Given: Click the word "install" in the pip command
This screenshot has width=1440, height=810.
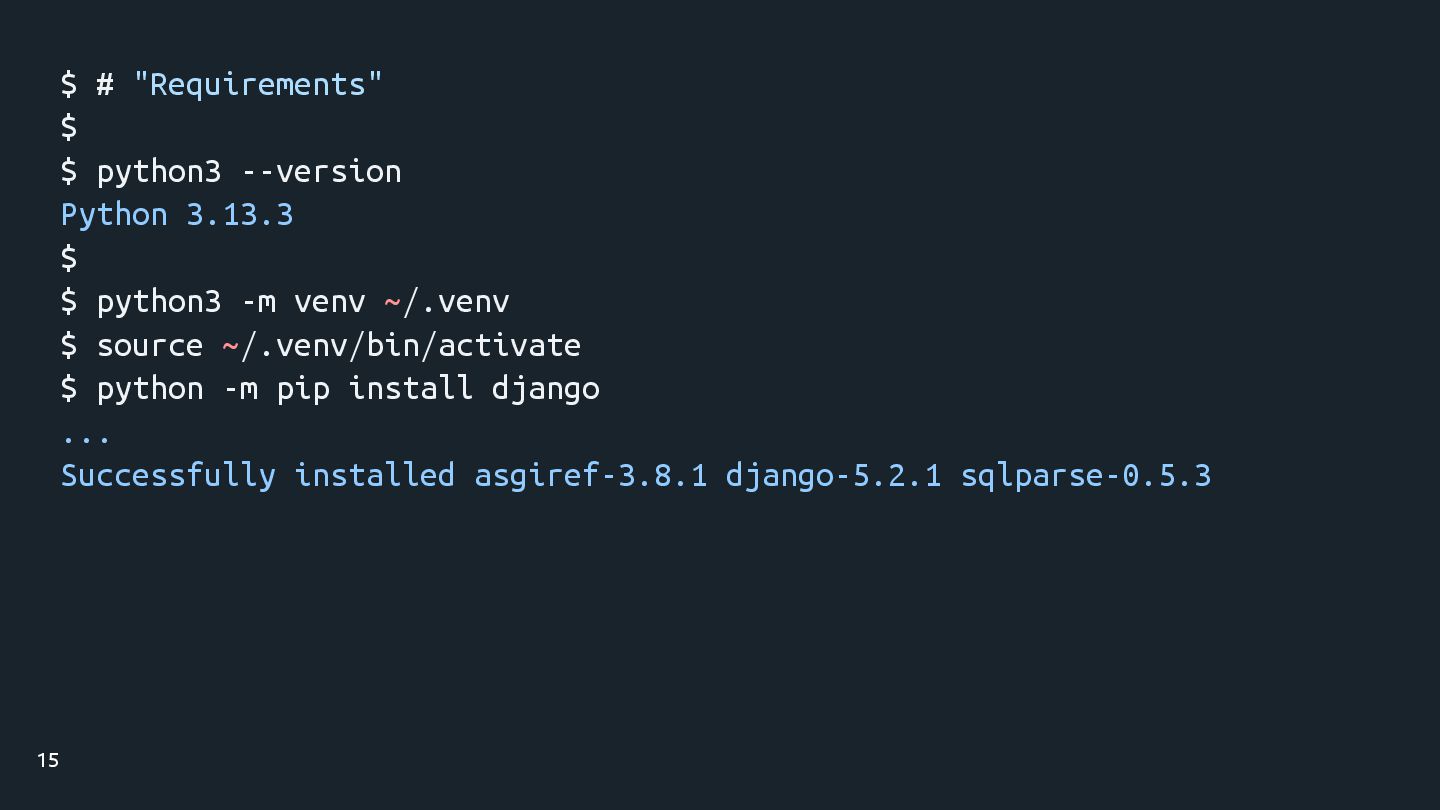Looking at the screenshot, I should pos(410,388).
